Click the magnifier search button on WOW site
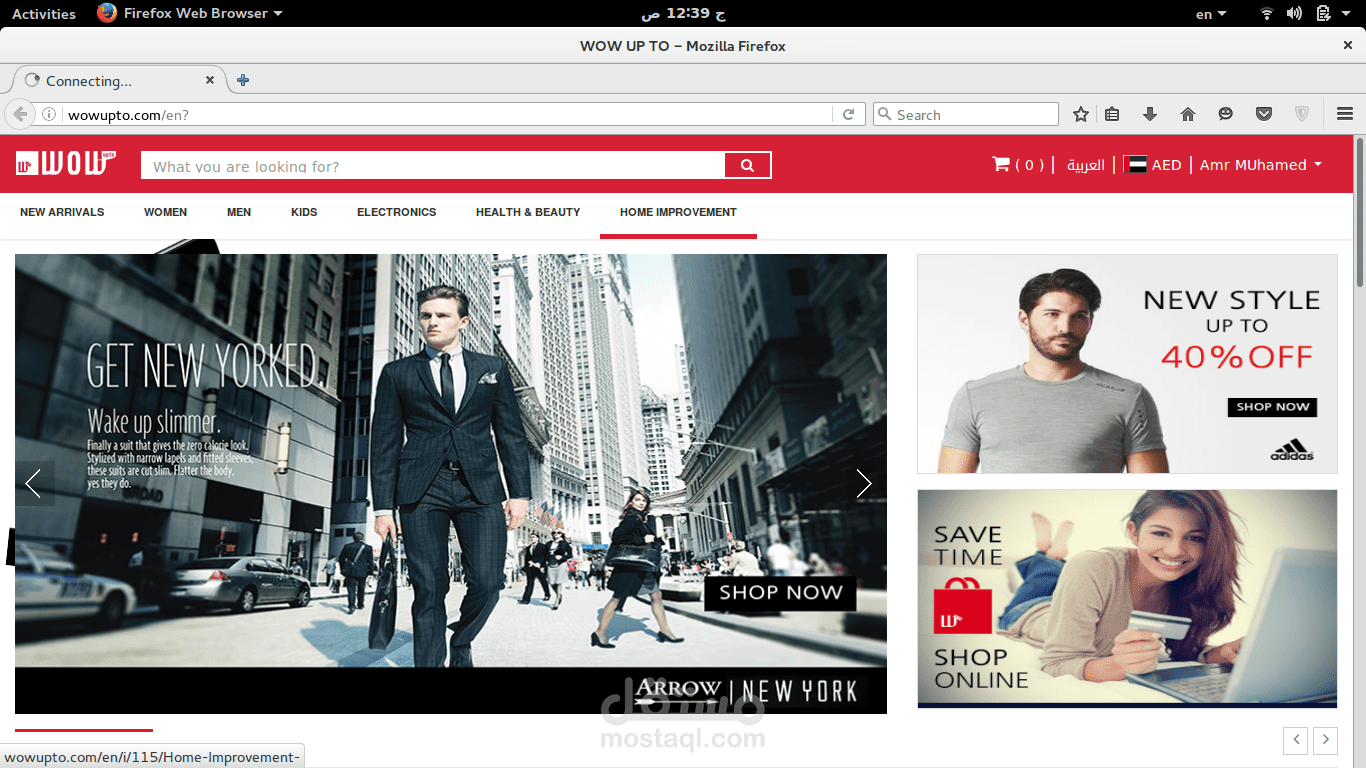Image resolution: width=1366 pixels, height=768 pixels. pyautogui.click(x=747, y=166)
